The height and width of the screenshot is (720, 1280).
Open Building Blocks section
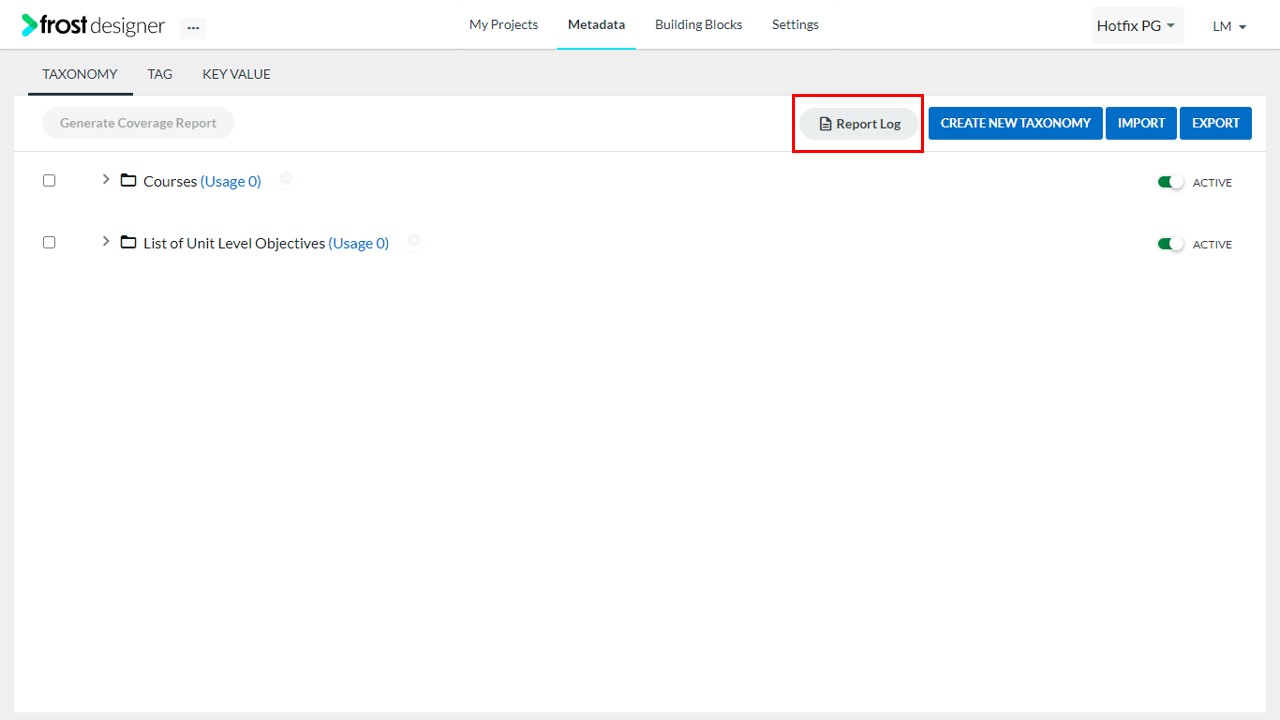coord(698,25)
